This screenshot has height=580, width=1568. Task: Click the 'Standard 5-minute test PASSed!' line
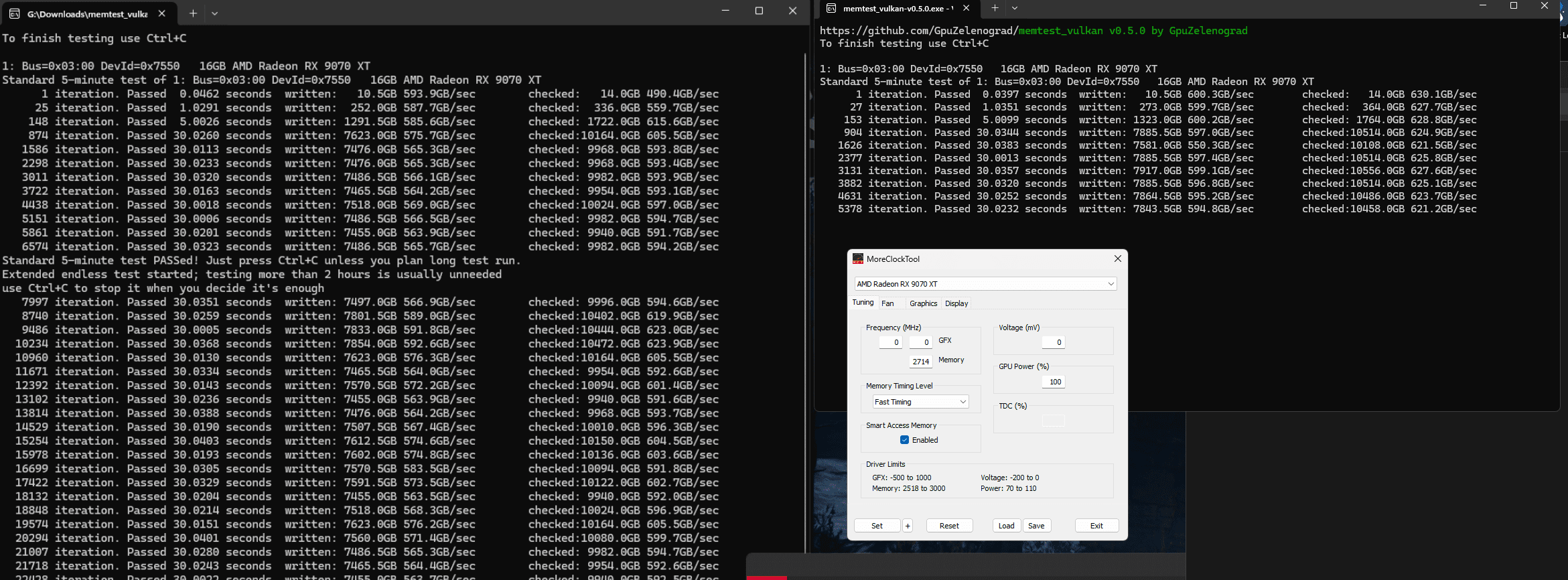[261, 261]
